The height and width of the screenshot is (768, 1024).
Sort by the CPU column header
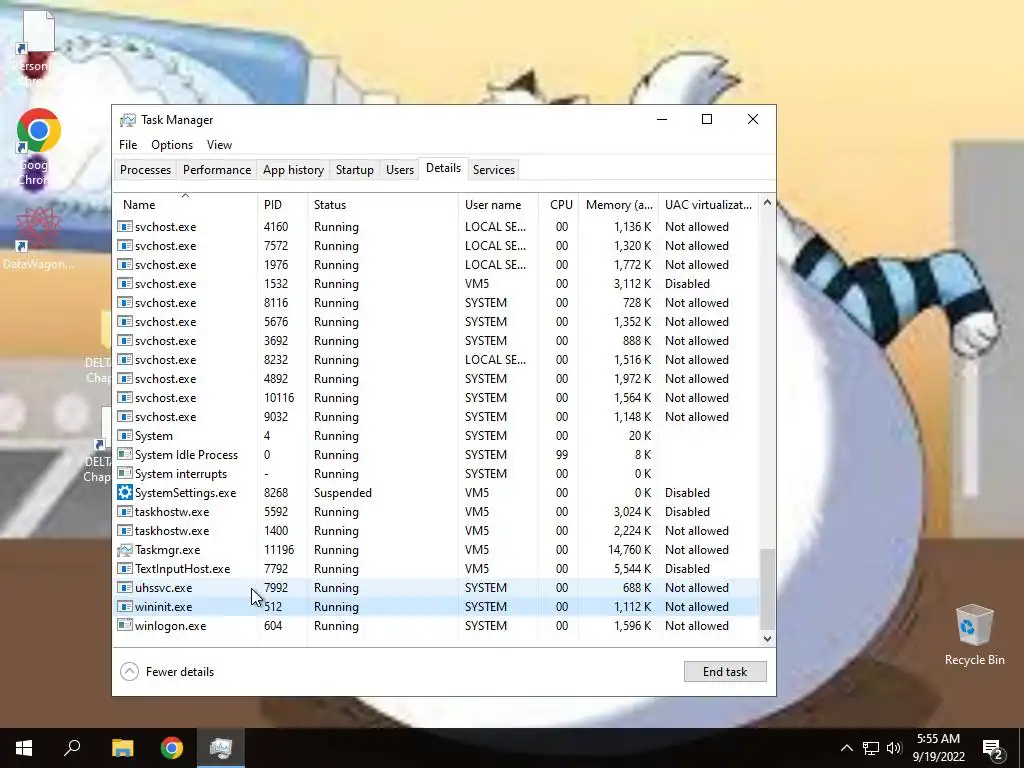pos(560,204)
